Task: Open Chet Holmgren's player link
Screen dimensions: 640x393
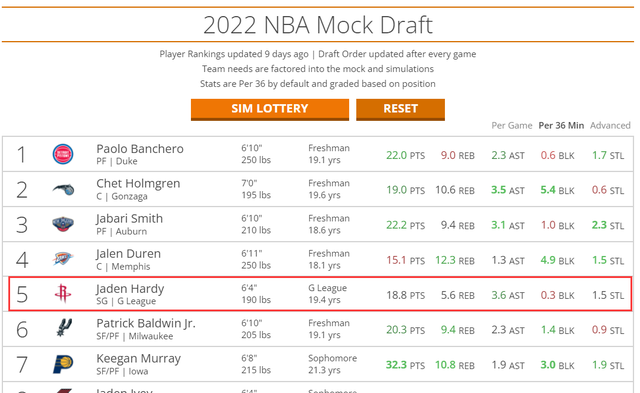Action: coord(138,184)
